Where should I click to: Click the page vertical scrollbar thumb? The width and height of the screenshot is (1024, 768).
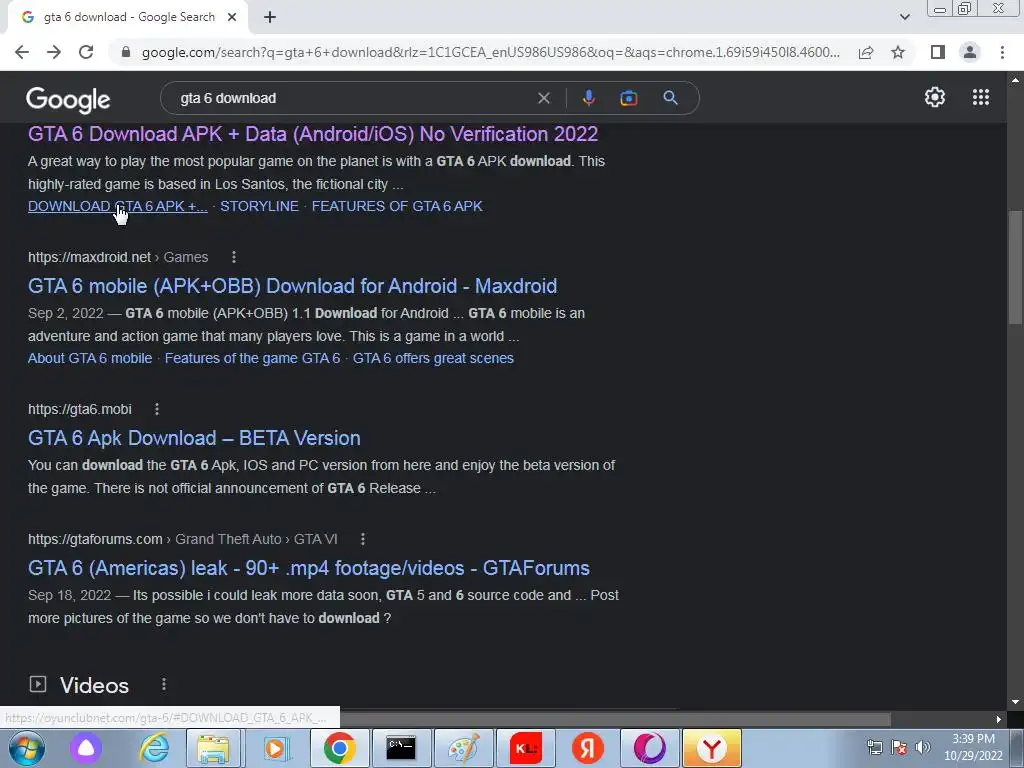point(1016,266)
